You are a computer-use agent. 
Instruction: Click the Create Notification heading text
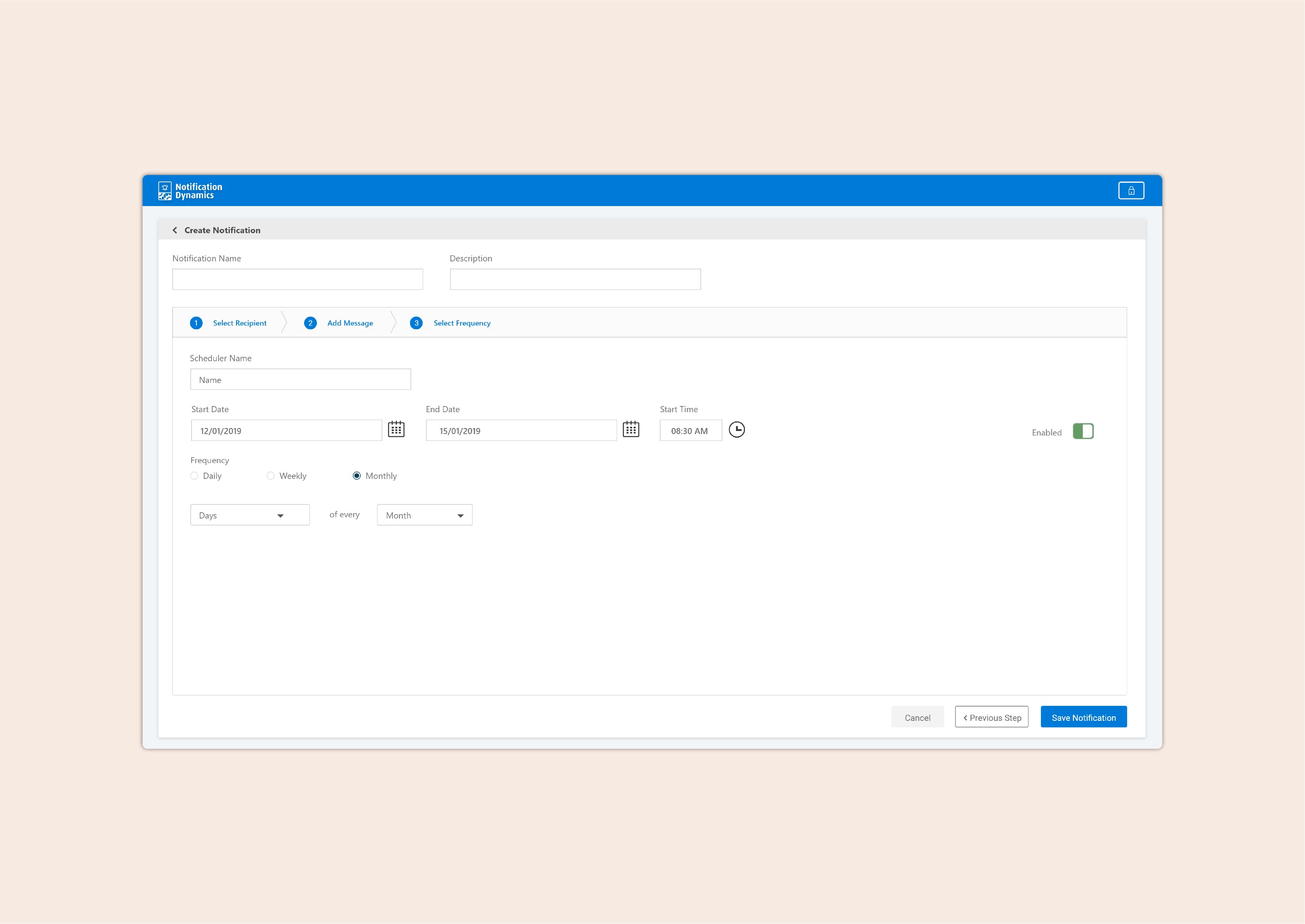click(x=222, y=230)
